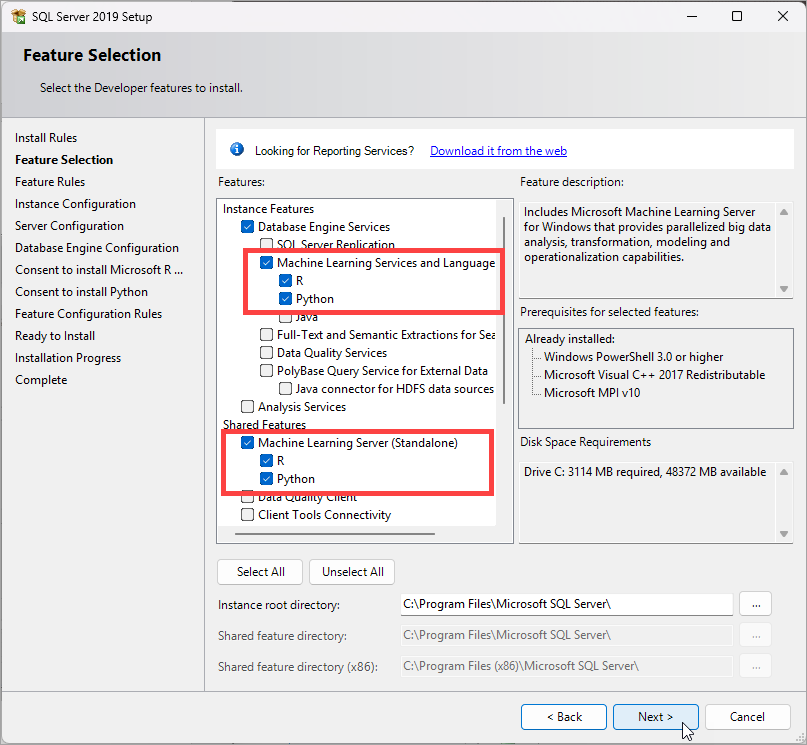
Task: Tick the Analysis Services checkbox
Action: [248, 407]
